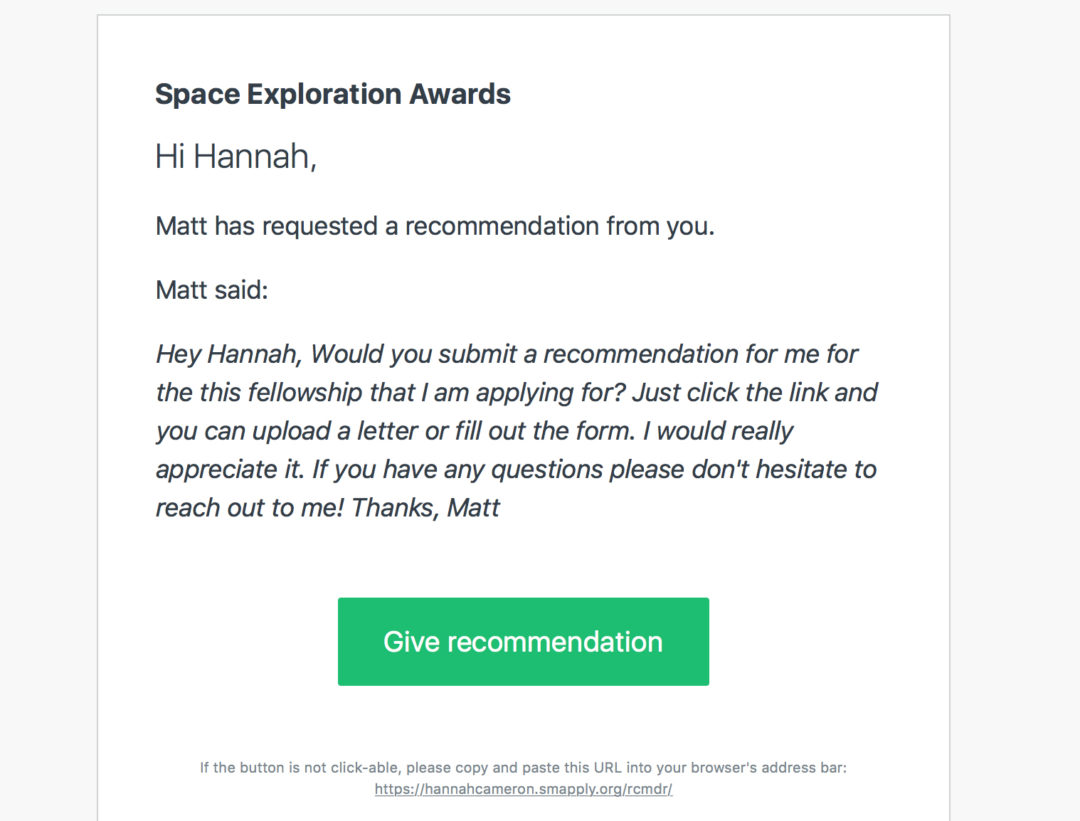Click the Space Exploration Awards heading

click(x=333, y=94)
